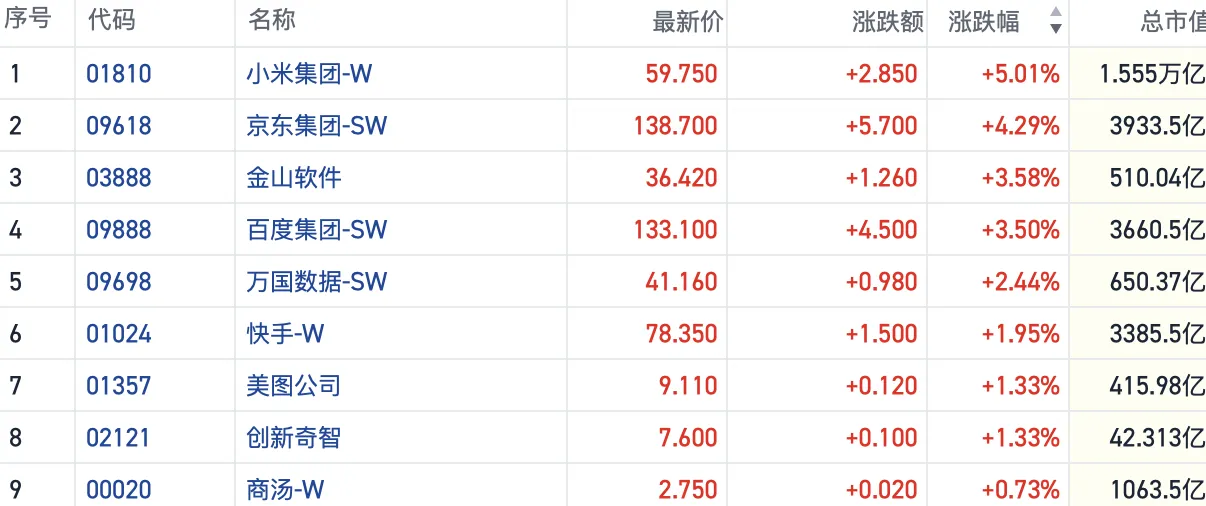The height and width of the screenshot is (506, 1206).
Task: Click the 序号 column header
Action: tap(30, 21)
